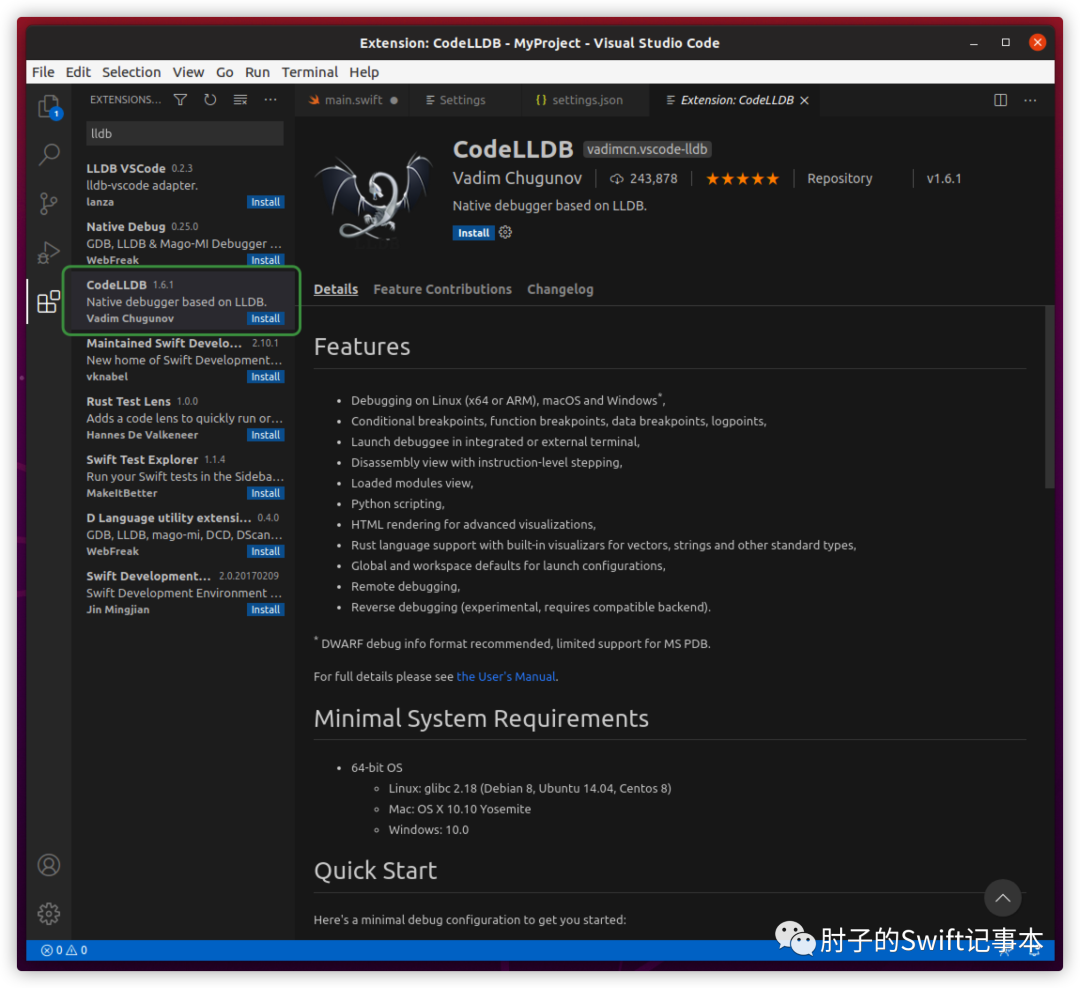Open the Search view in activity bar
1080x988 pixels.
tap(49, 154)
